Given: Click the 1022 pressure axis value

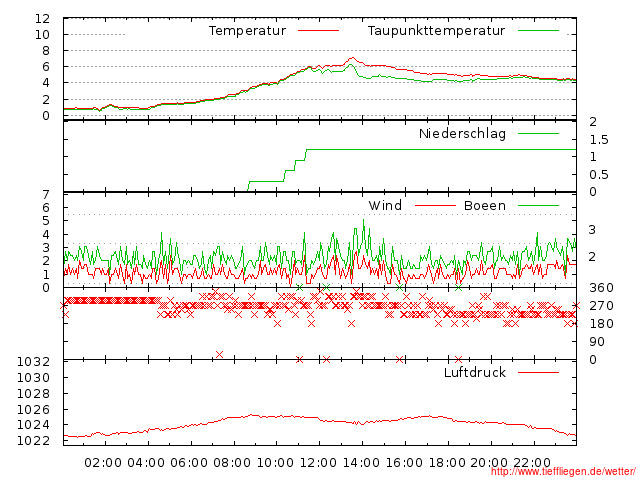Looking at the screenshot, I should pos(33,441).
